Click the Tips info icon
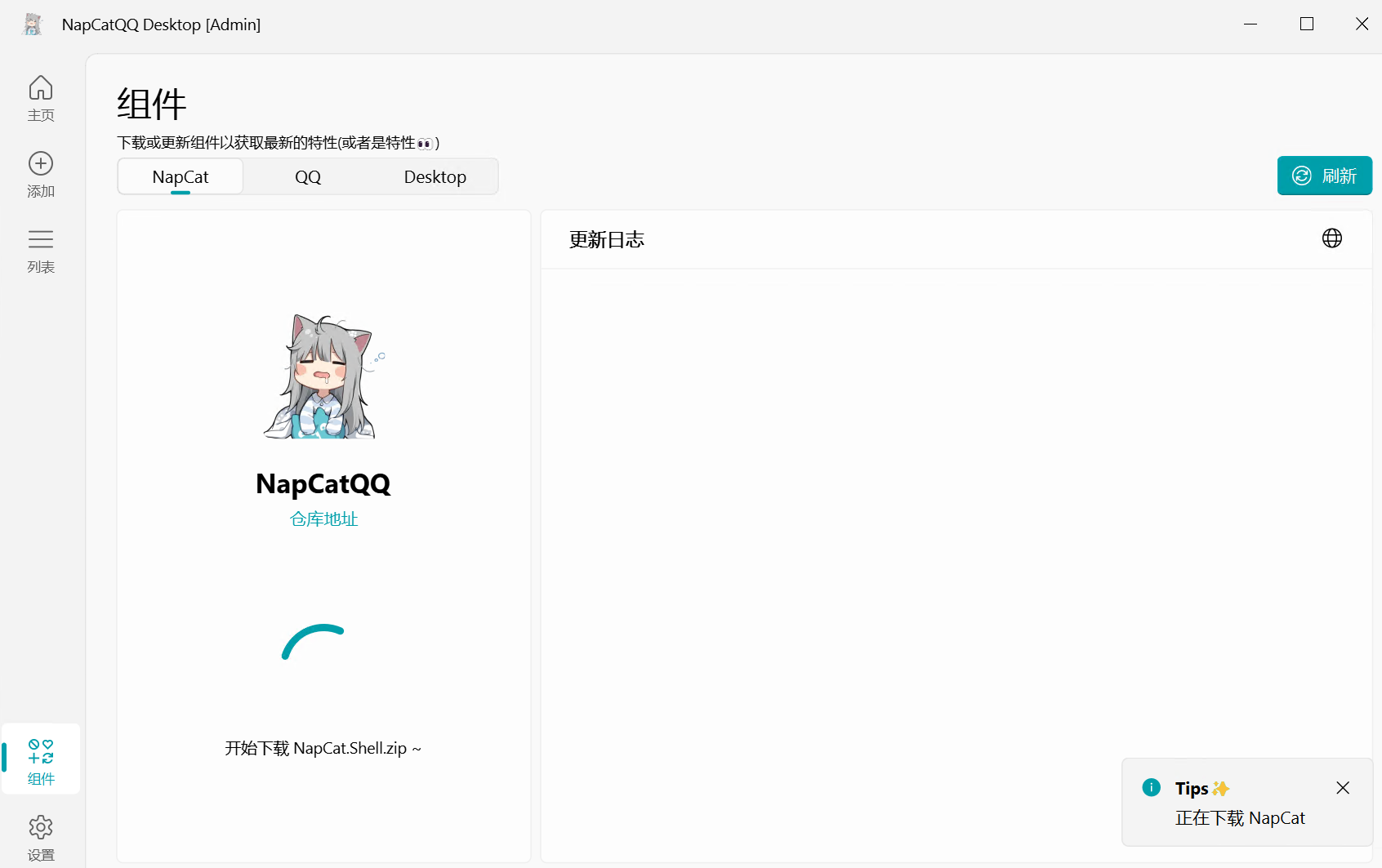 point(1152,787)
